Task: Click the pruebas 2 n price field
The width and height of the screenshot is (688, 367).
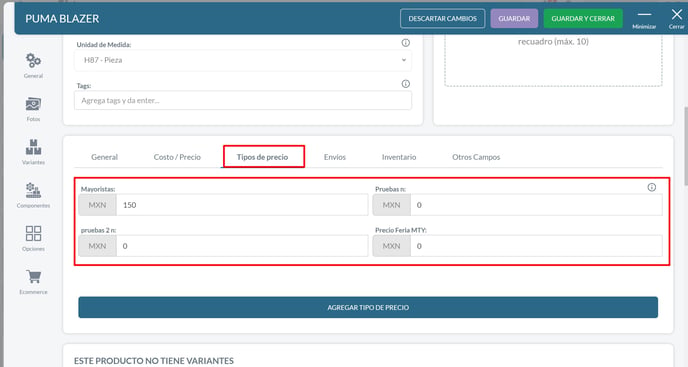Action: (242, 246)
